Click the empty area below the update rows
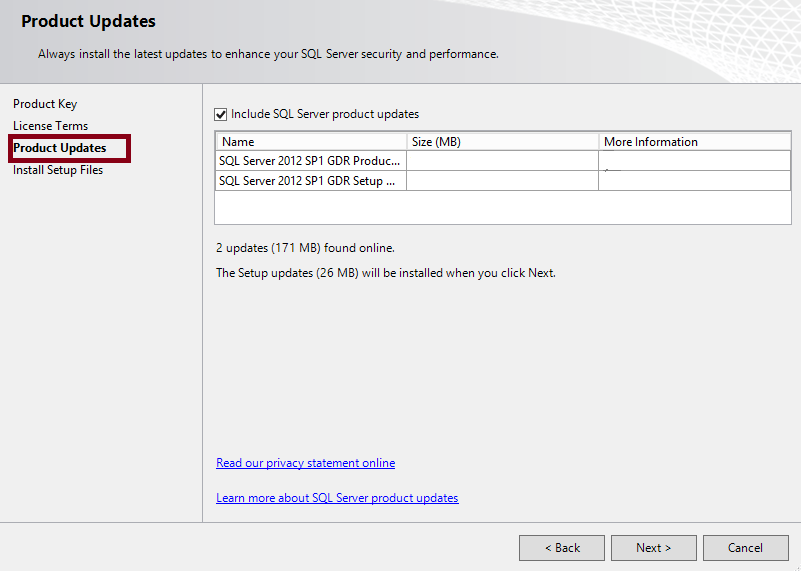 coord(502,207)
